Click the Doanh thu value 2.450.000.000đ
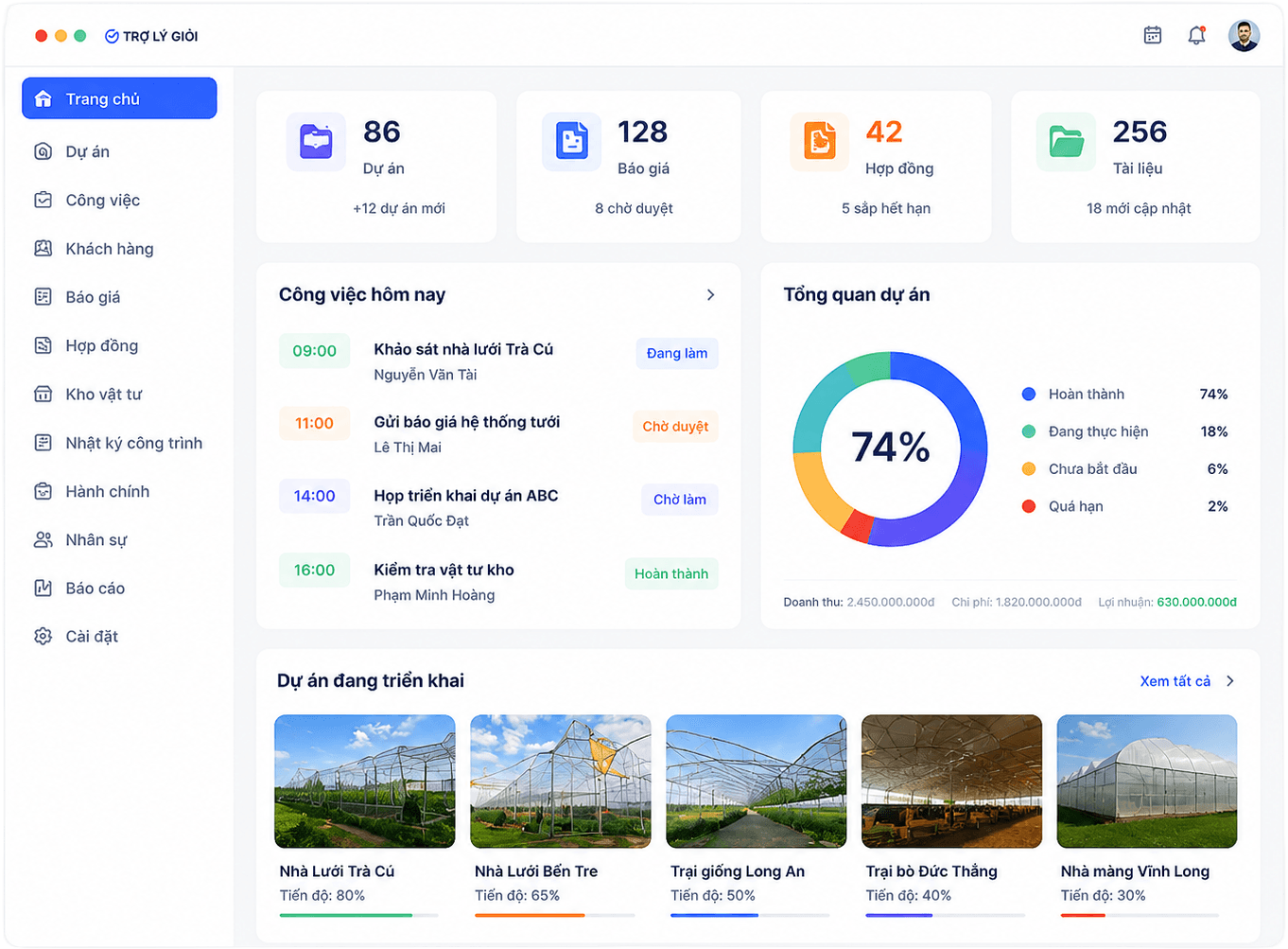The width and height of the screenshot is (1288, 949). [x=891, y=602]
